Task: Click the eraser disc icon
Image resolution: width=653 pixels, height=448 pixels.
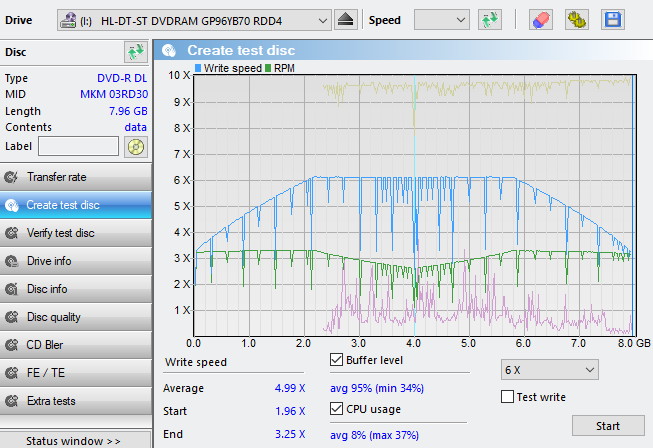Action: (x=540, y=20)
